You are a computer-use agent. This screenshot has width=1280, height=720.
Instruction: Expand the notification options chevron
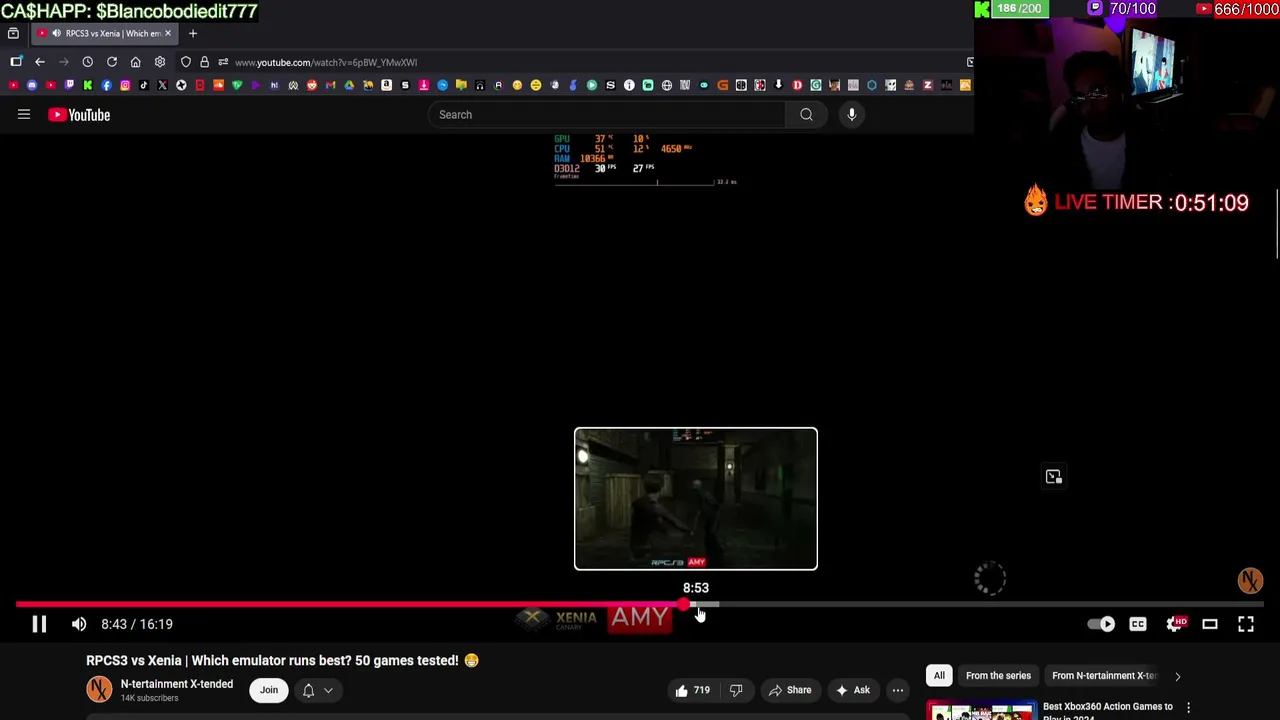(x=328, y=690)
